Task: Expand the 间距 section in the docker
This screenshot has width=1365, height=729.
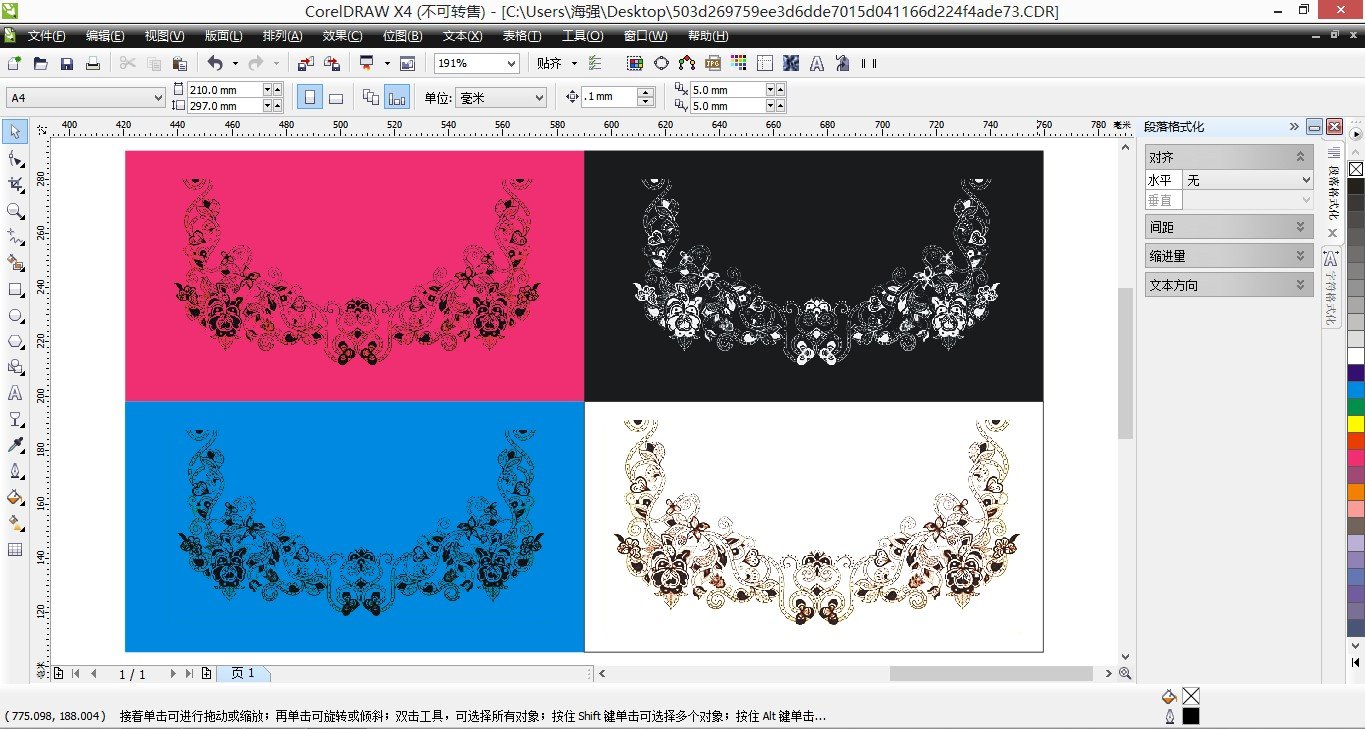Action: 1228,228
